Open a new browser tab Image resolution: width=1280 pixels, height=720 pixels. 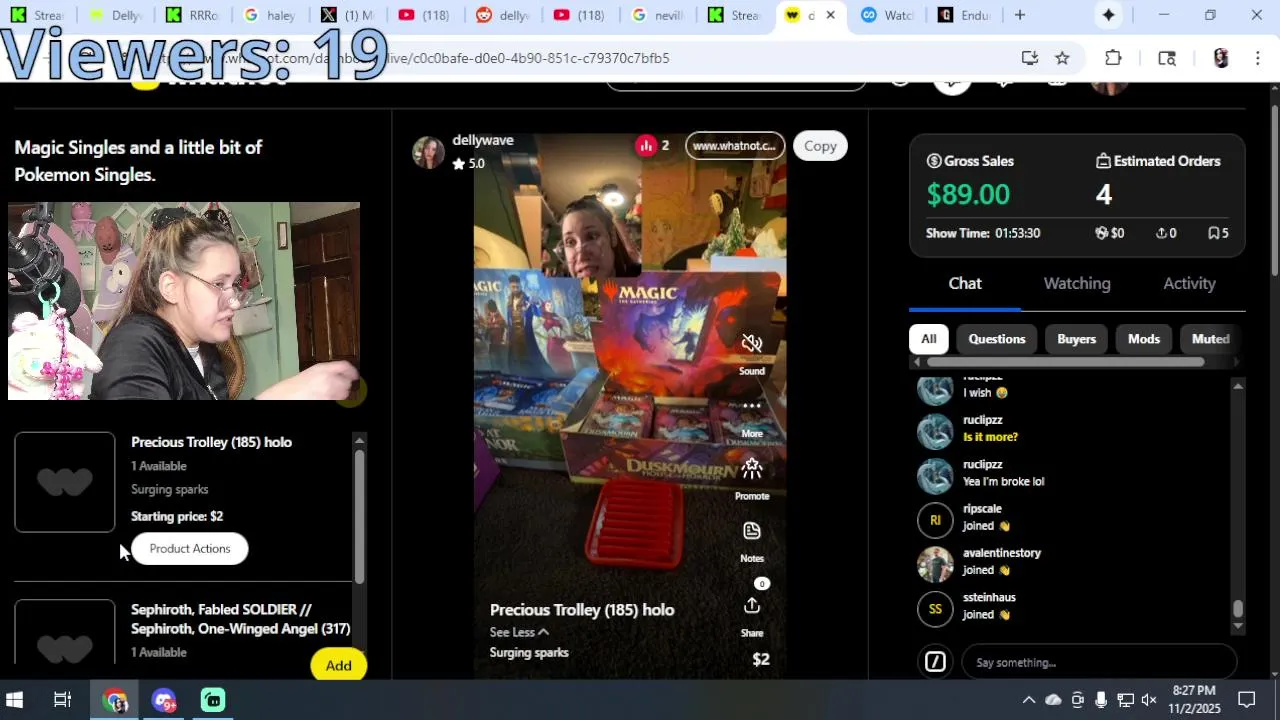click(1019, 15)
